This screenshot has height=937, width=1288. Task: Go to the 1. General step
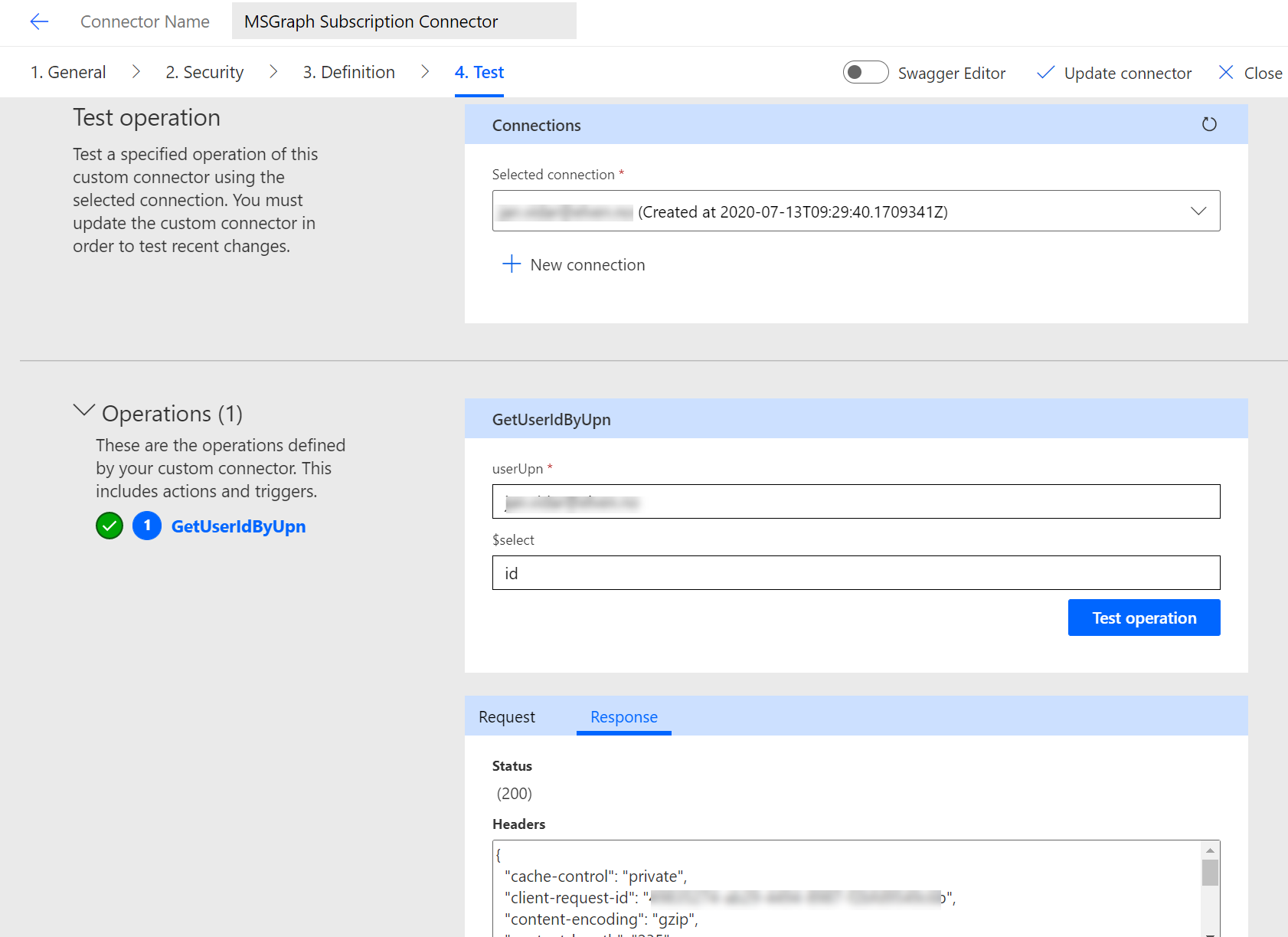[68, 72]
